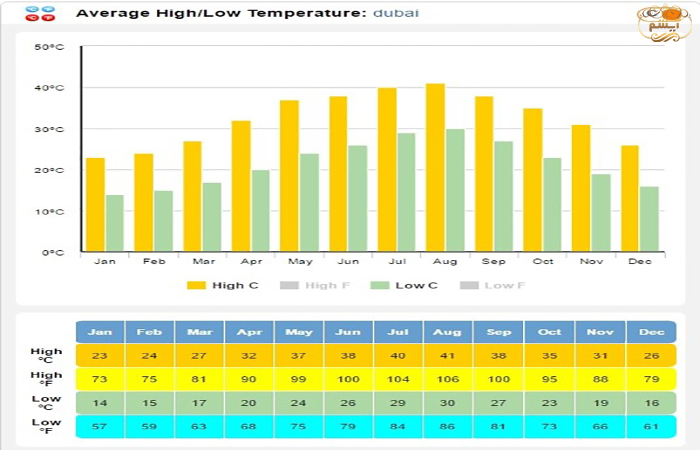
Task: Click the Low °F row label
Action: coord(46,427)
